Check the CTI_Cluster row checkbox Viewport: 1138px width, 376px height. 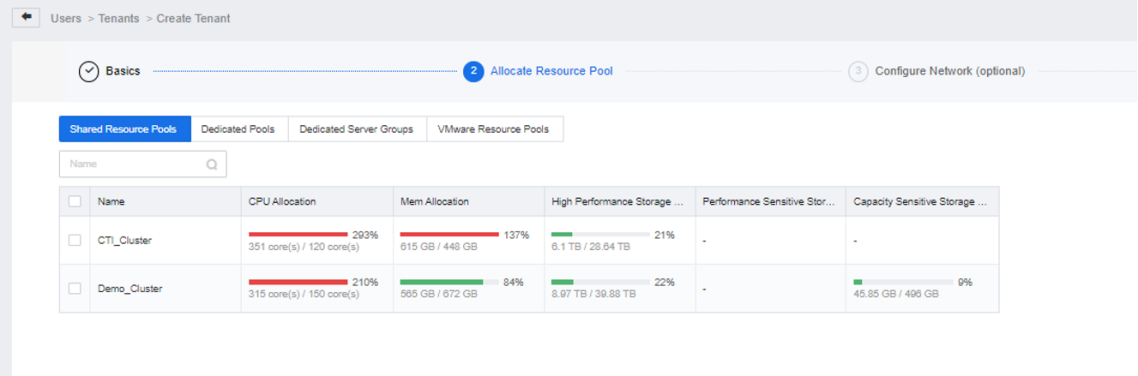[x=75, y=240]
